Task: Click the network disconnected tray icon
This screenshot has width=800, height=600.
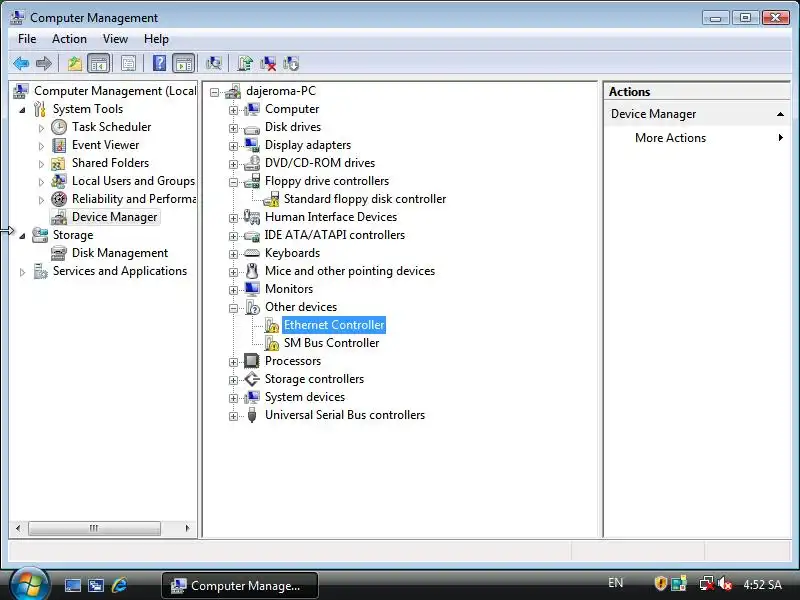Action: click(x=706, y=584)
